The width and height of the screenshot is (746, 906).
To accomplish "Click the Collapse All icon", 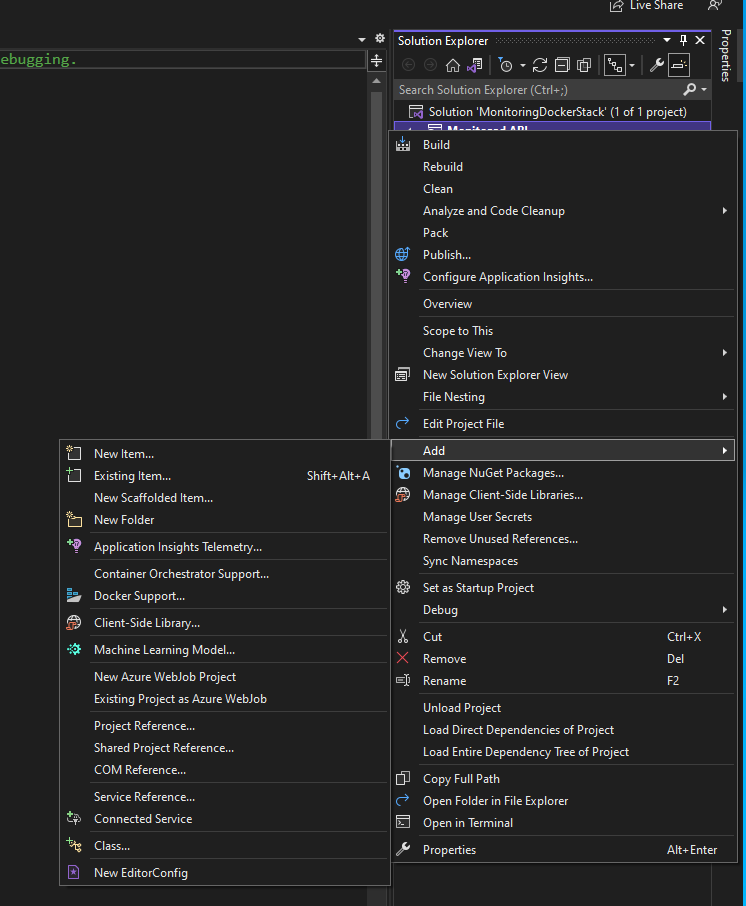I will (x=562, y=65).
